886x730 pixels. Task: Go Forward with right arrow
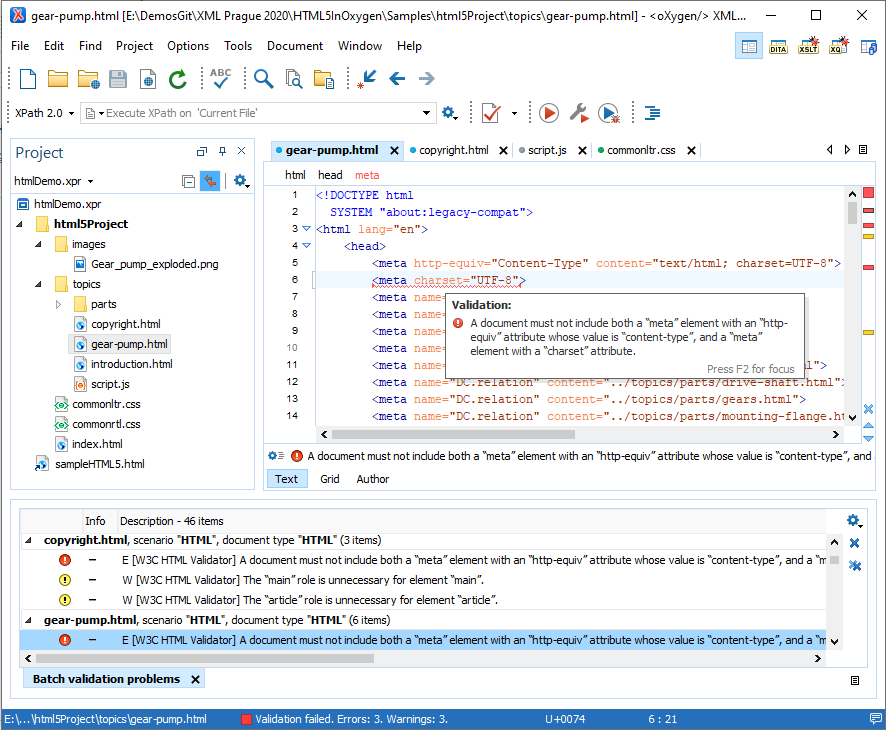pyautogui.click(x=427, y=79)
